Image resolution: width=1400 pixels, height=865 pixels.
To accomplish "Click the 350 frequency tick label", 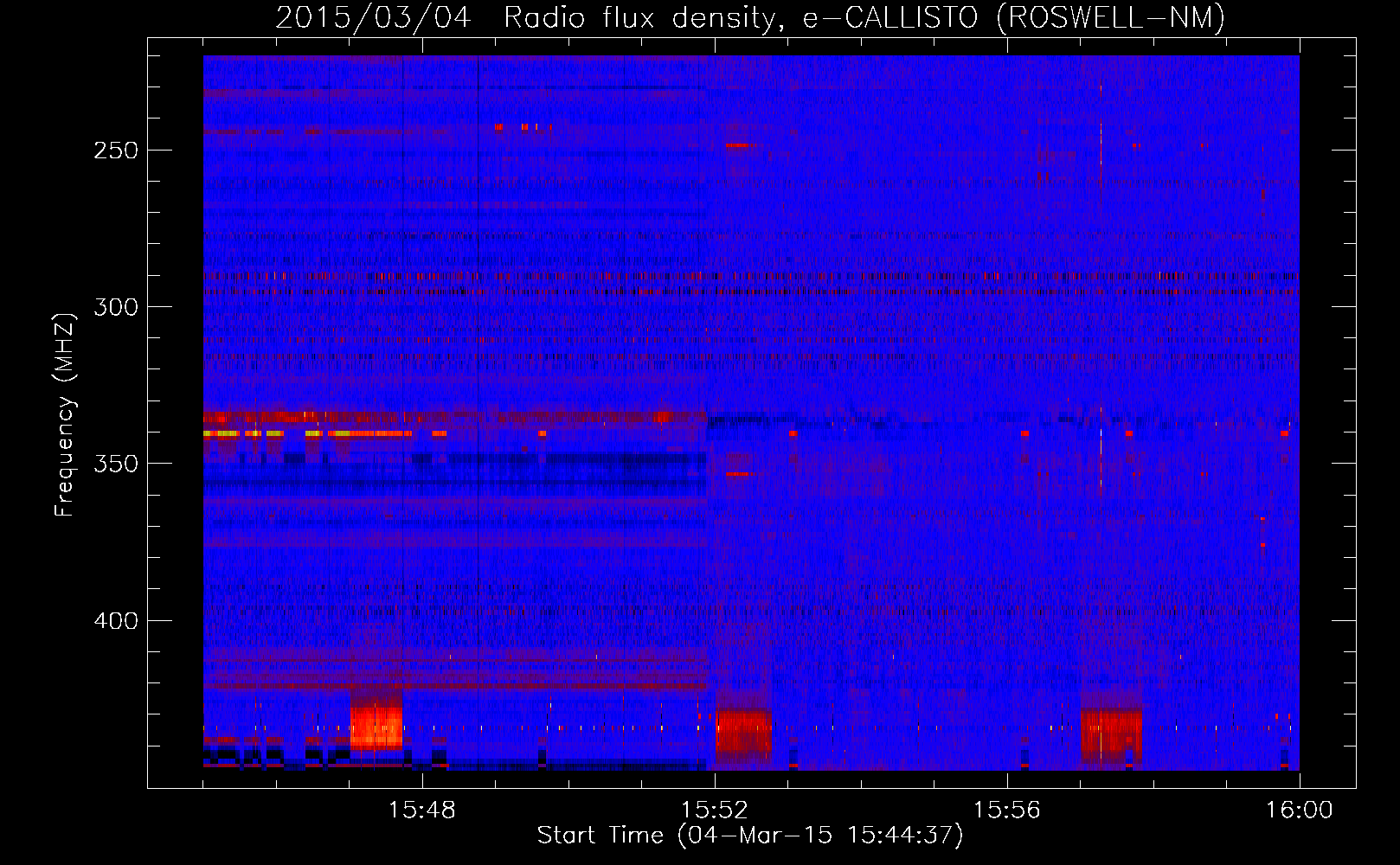I will coord(115,464).
